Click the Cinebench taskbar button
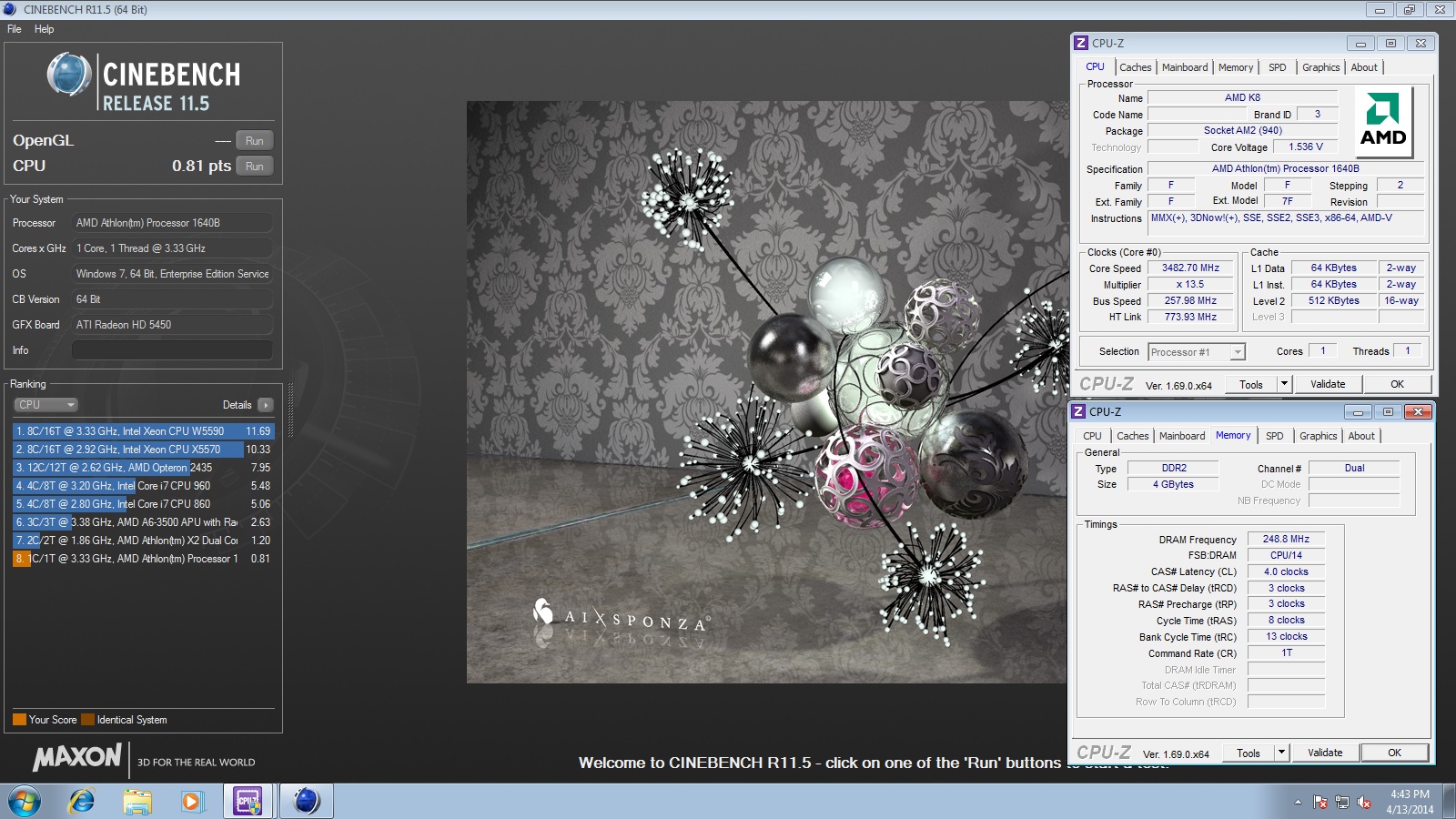1456x819 pixels. click(307, 802)
